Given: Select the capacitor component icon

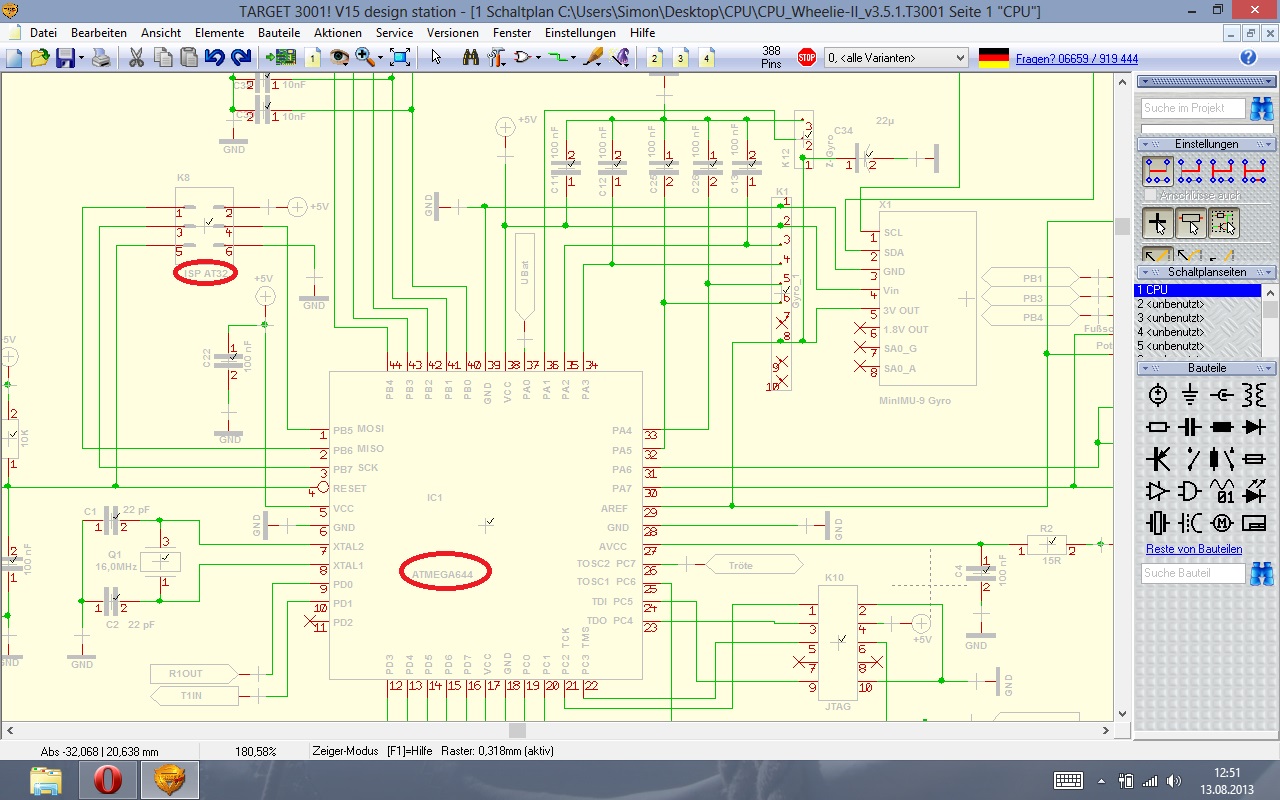Looking at the screenshot, I should point(1189,427).
